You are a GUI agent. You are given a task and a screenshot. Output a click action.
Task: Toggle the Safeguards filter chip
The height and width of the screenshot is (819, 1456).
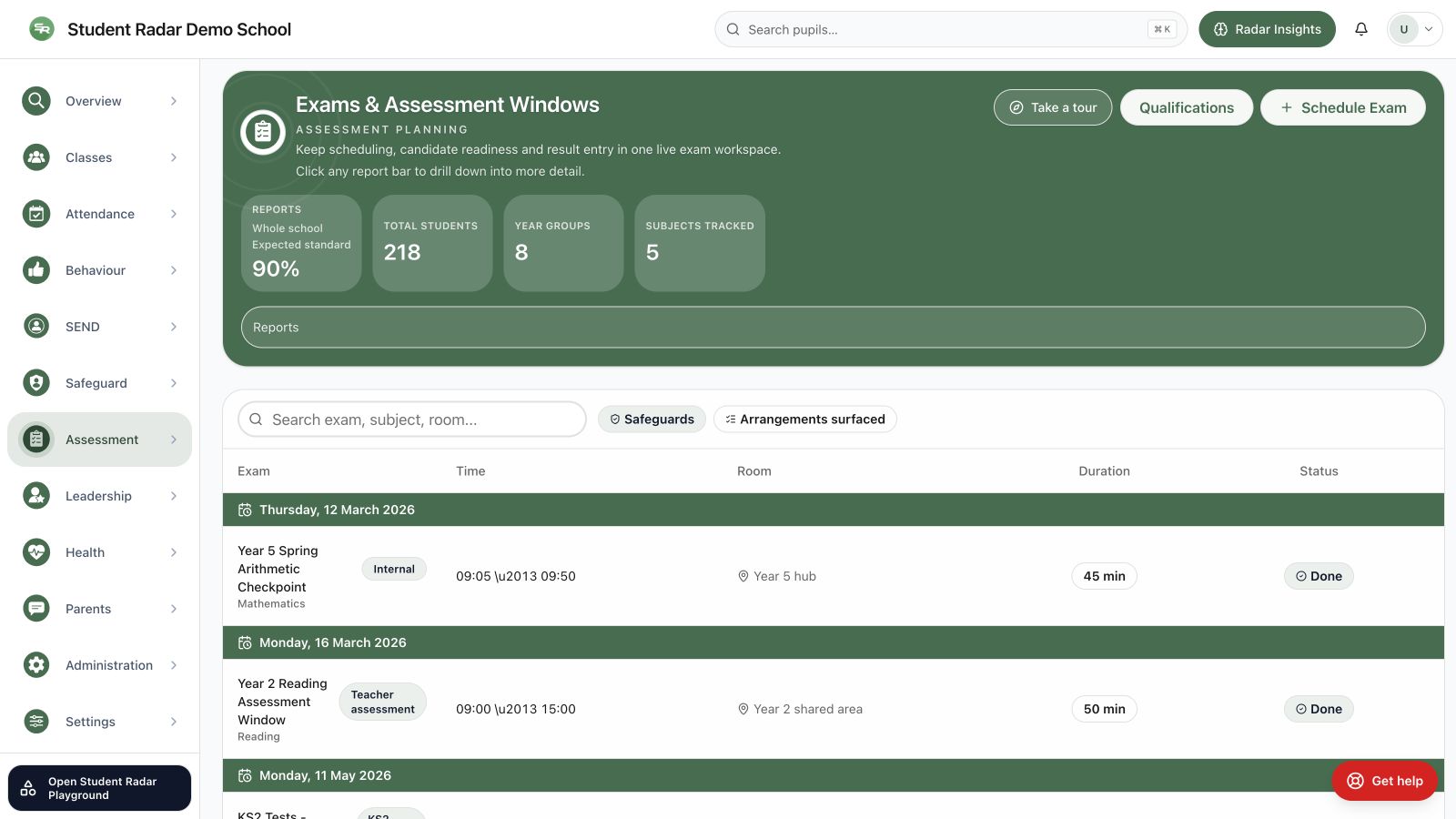click(x=652, y=420)
